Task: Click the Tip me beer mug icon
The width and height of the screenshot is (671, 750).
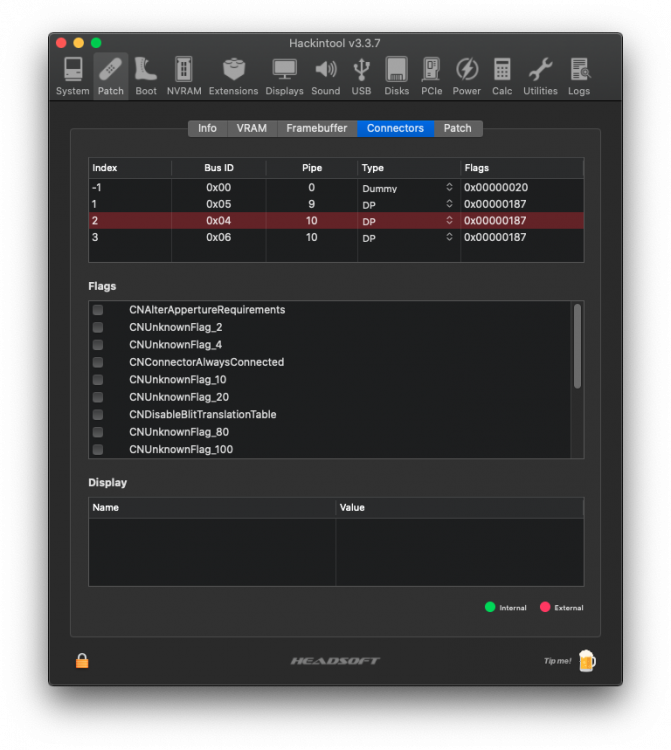Action: 587,661
